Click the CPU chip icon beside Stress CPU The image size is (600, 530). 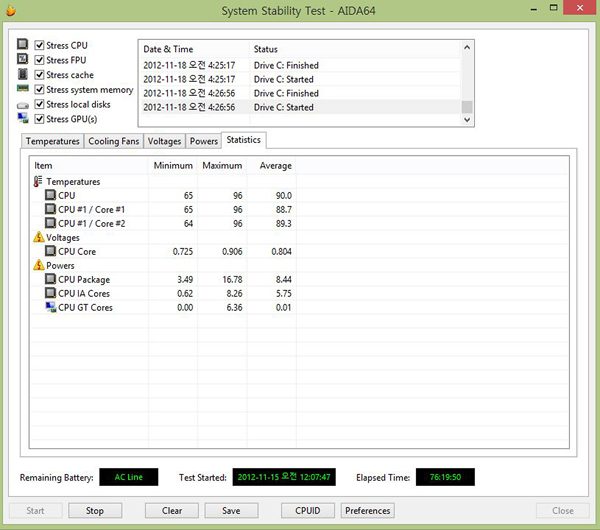23,44
